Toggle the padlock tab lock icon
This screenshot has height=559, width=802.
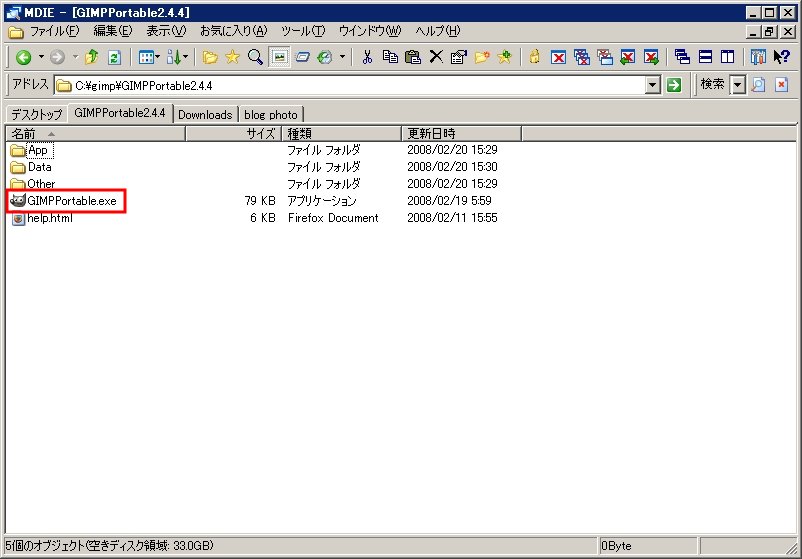tap(534, 57)
